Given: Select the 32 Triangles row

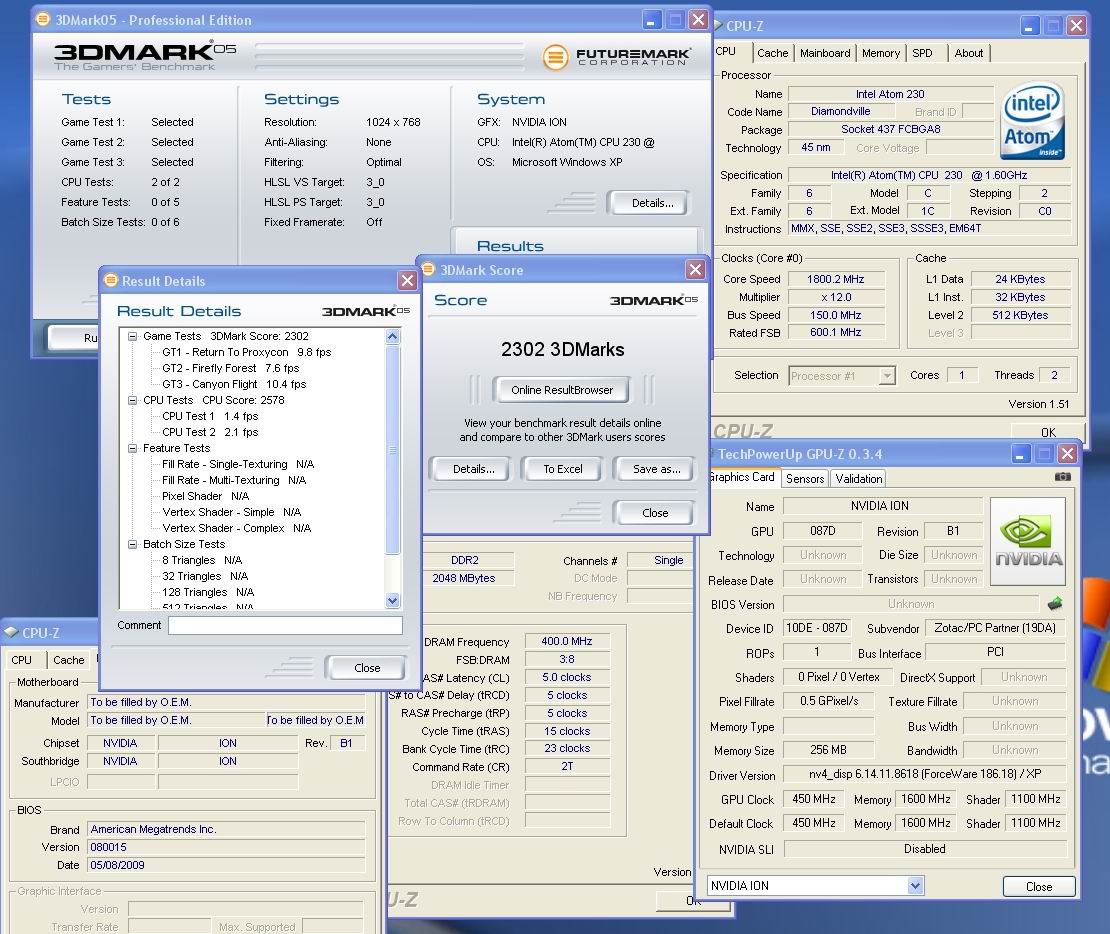Looking at the screenshot, I should tap(205, 576).
